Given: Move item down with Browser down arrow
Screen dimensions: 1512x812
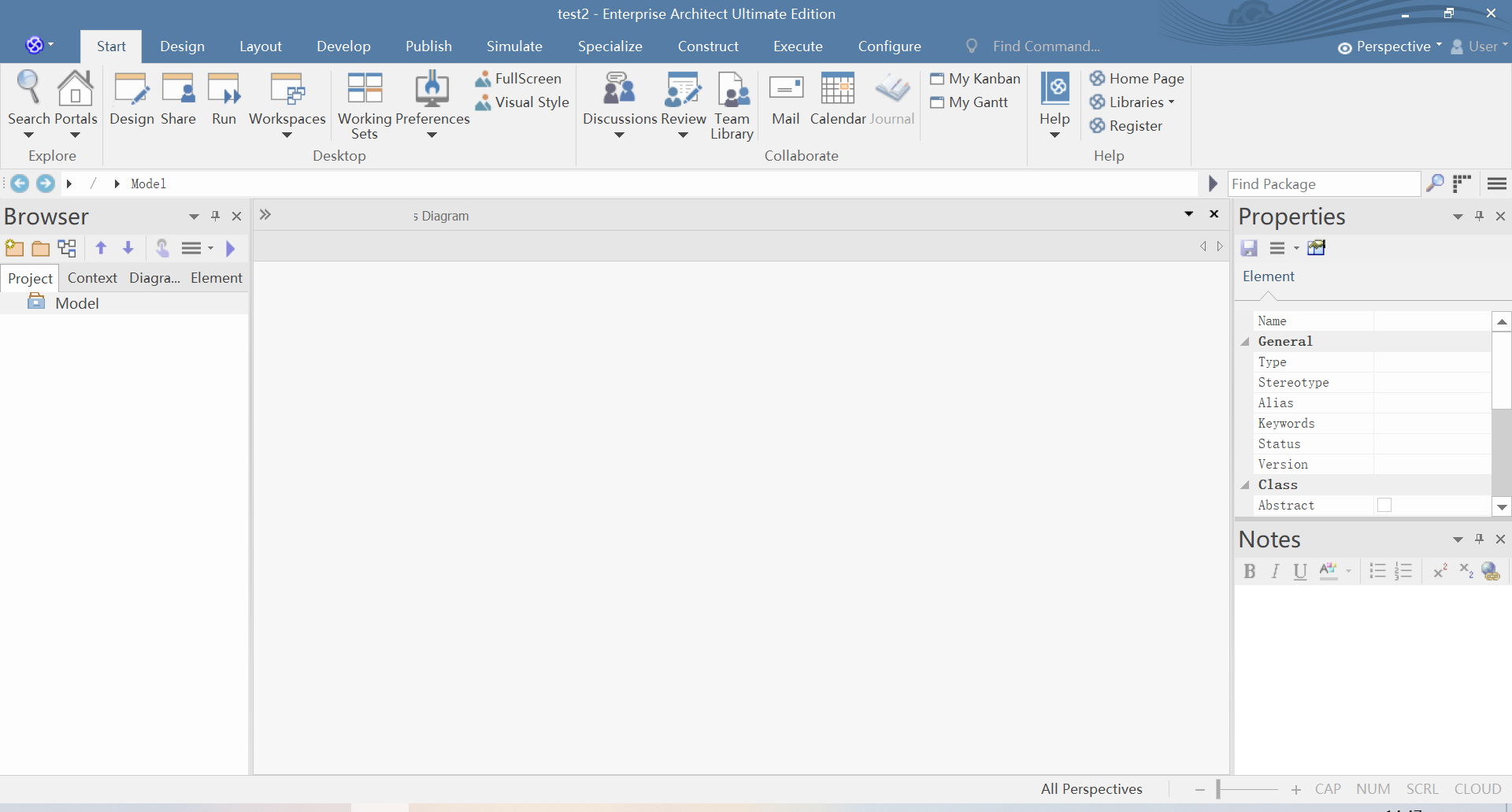Looking at the screenshot, I should point(128,248).
